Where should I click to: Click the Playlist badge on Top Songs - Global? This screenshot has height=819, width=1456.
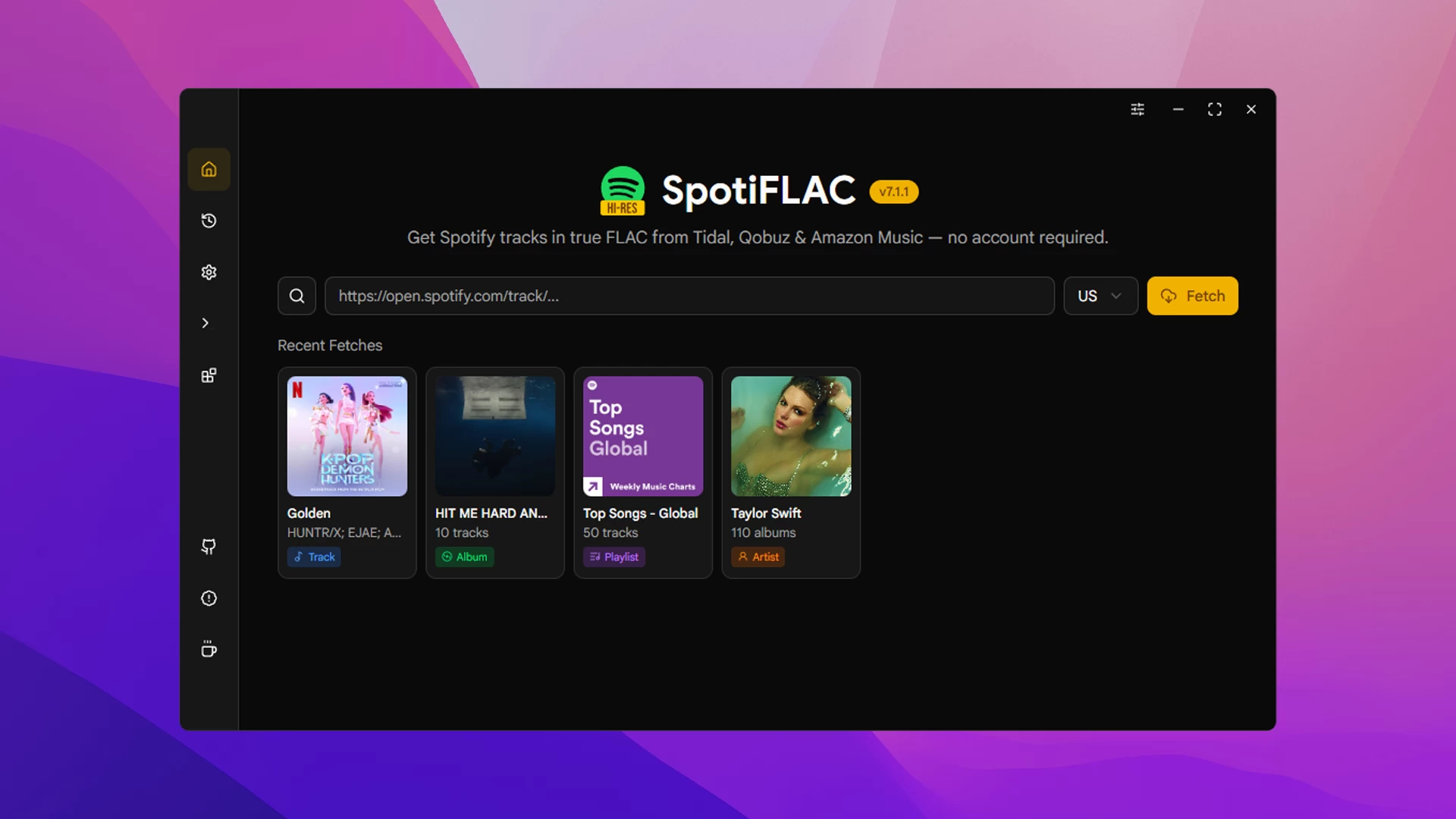click(x=613, y=557)
